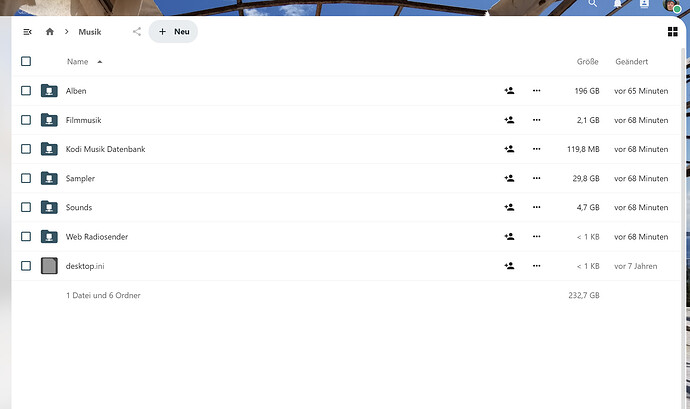Open actions menu for Kodi Musik Datenbank
Screen dimensions: 690x409
point(536,149)
